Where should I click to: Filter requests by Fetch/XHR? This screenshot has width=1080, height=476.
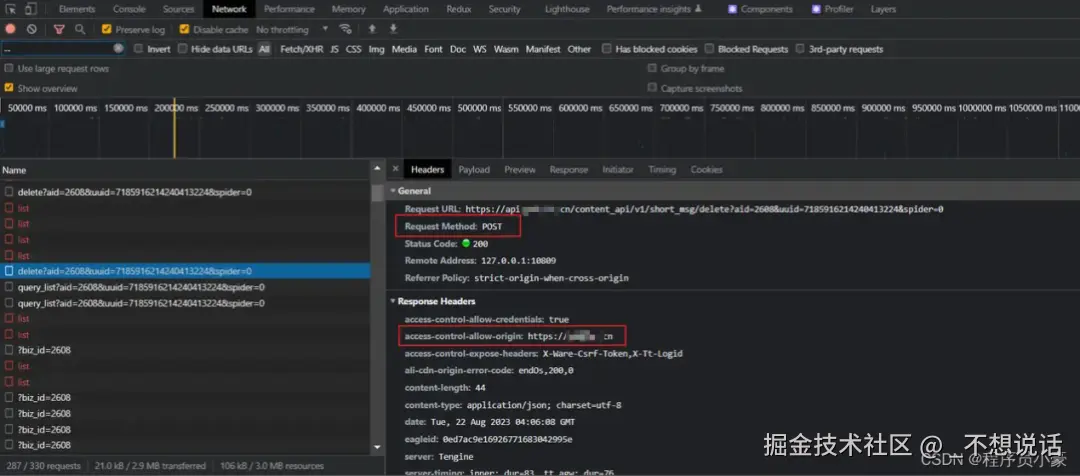(x=302, y=49)
